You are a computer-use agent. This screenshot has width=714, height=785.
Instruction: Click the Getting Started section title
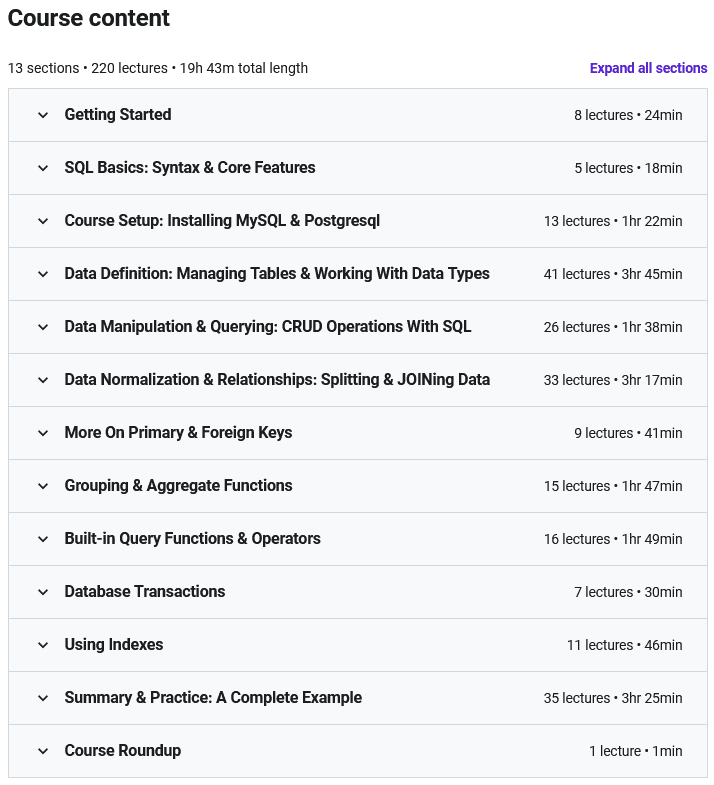tap(118, 115)
